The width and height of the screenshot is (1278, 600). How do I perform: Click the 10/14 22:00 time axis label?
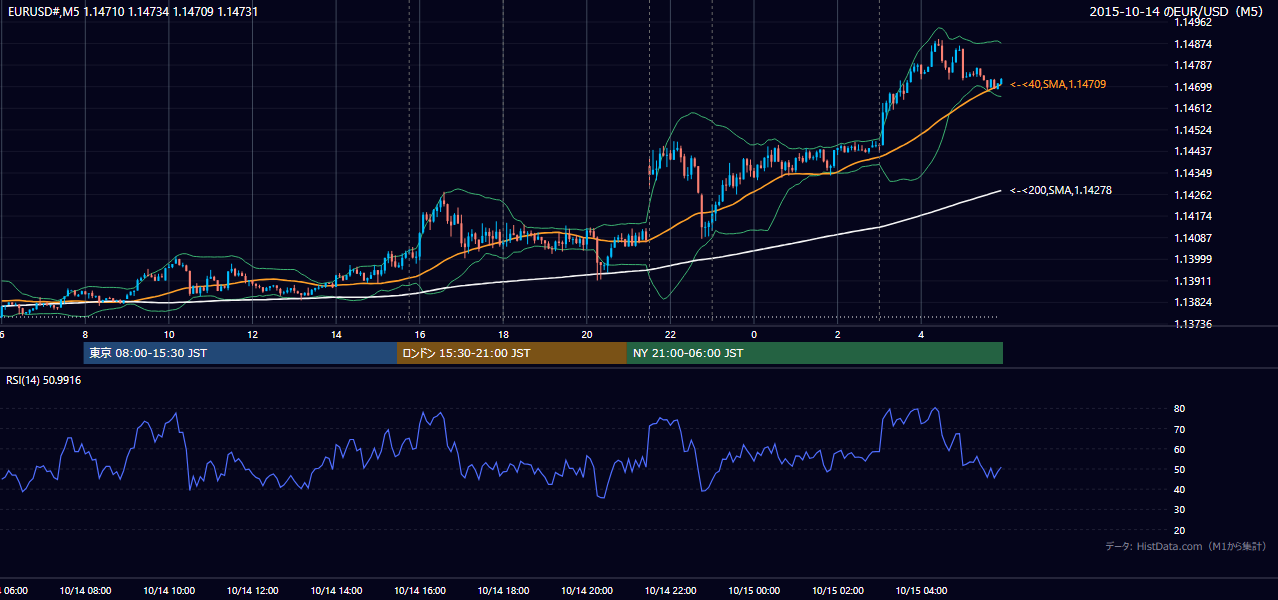click(671, 591)
